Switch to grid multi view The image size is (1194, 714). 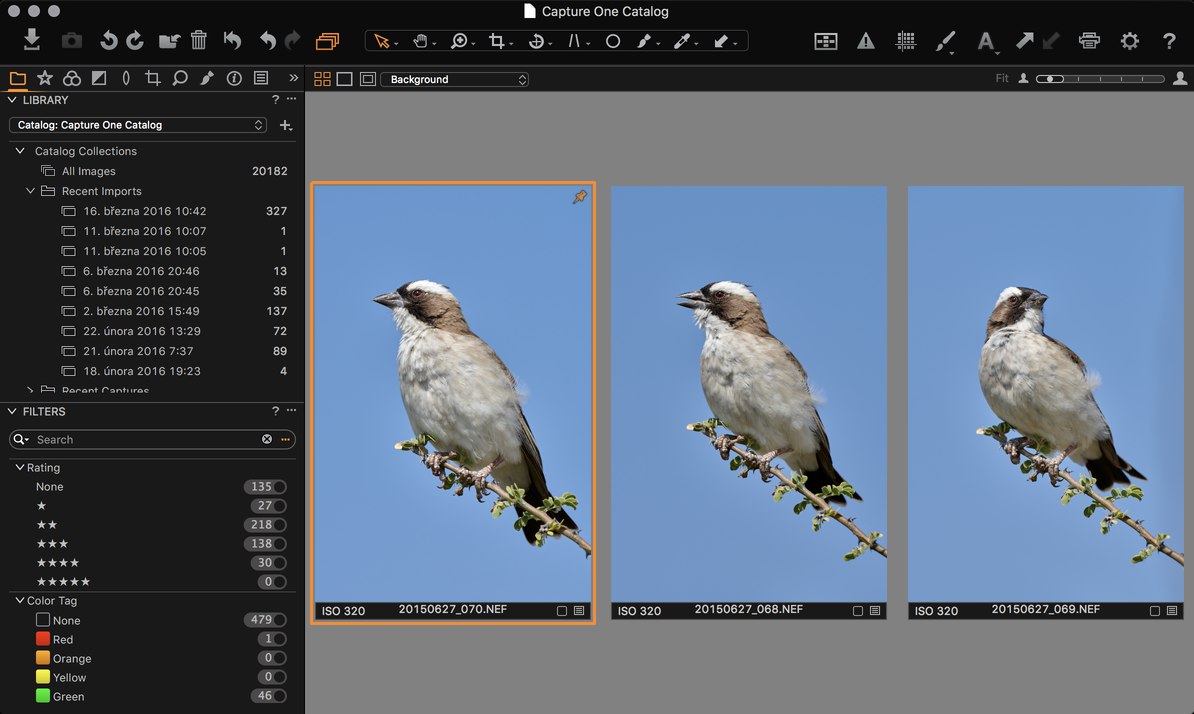322,79
